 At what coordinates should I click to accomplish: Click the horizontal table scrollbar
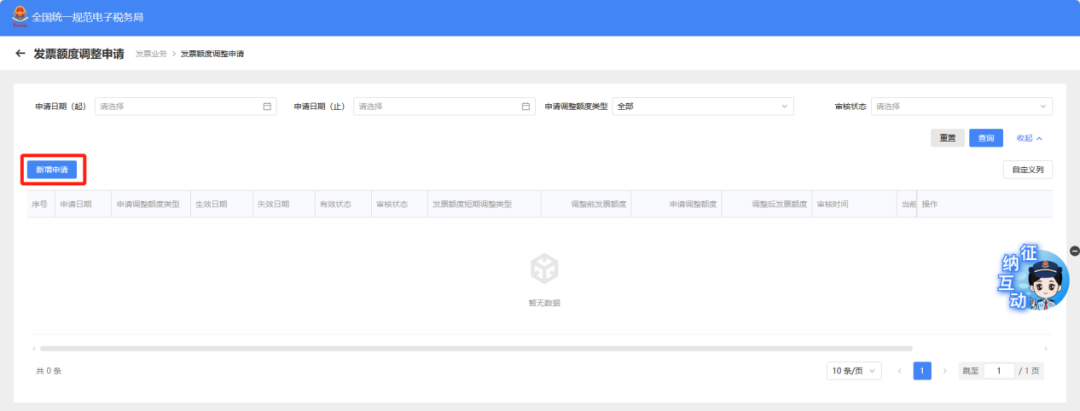[476, 349]
